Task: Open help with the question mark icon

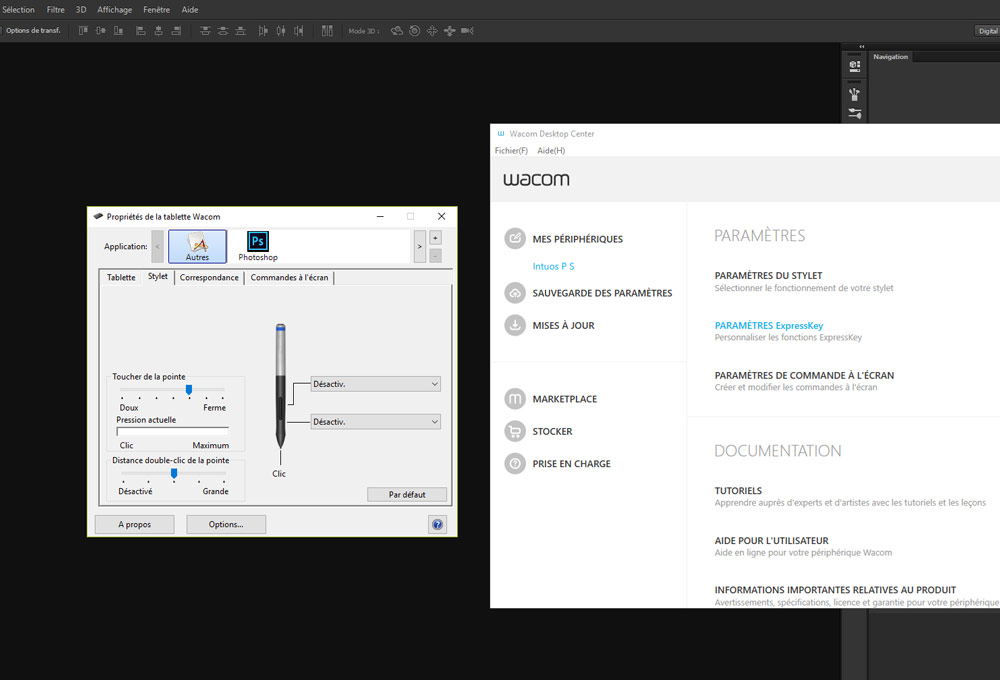Action: click(x=437, y=524)
